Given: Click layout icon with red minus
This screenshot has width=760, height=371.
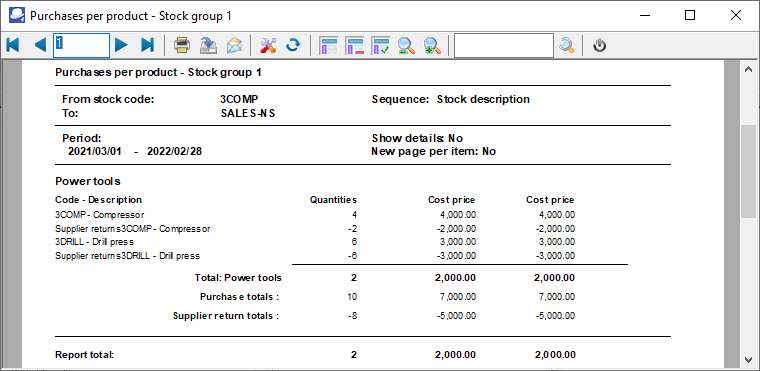Looking at the screenshot, I should 354,46.
